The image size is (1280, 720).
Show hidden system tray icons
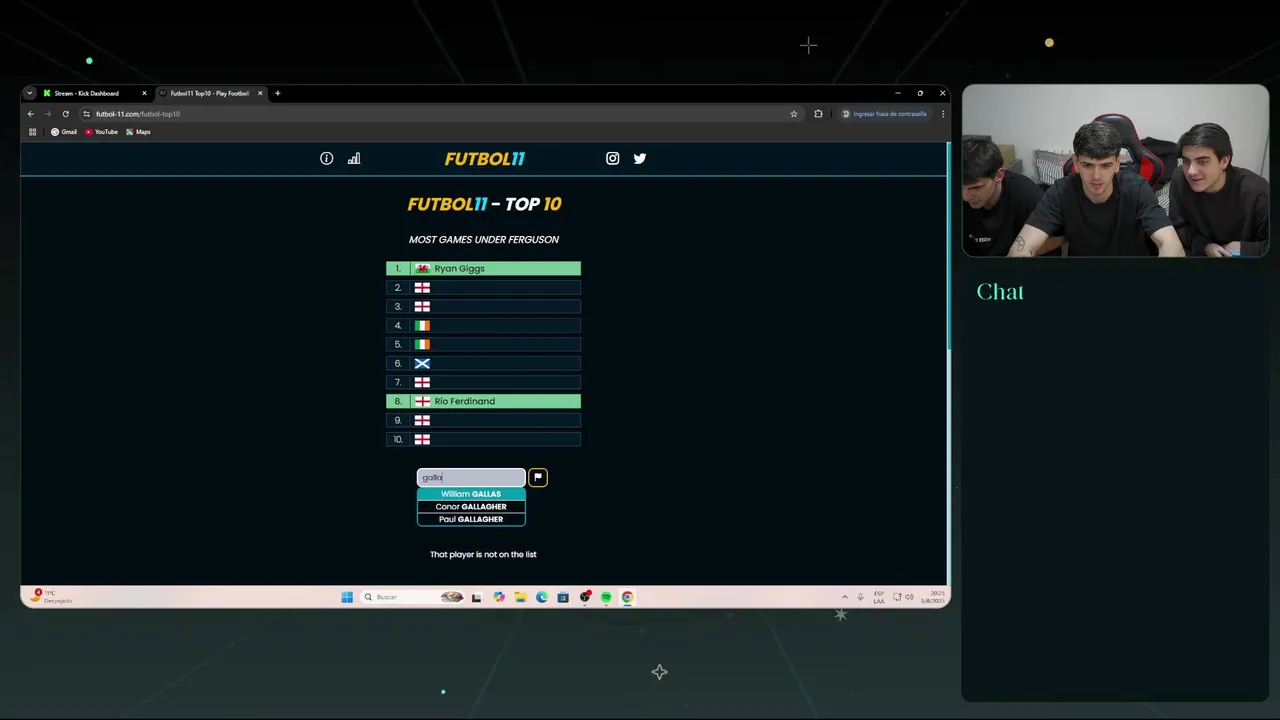click(844, 597)
